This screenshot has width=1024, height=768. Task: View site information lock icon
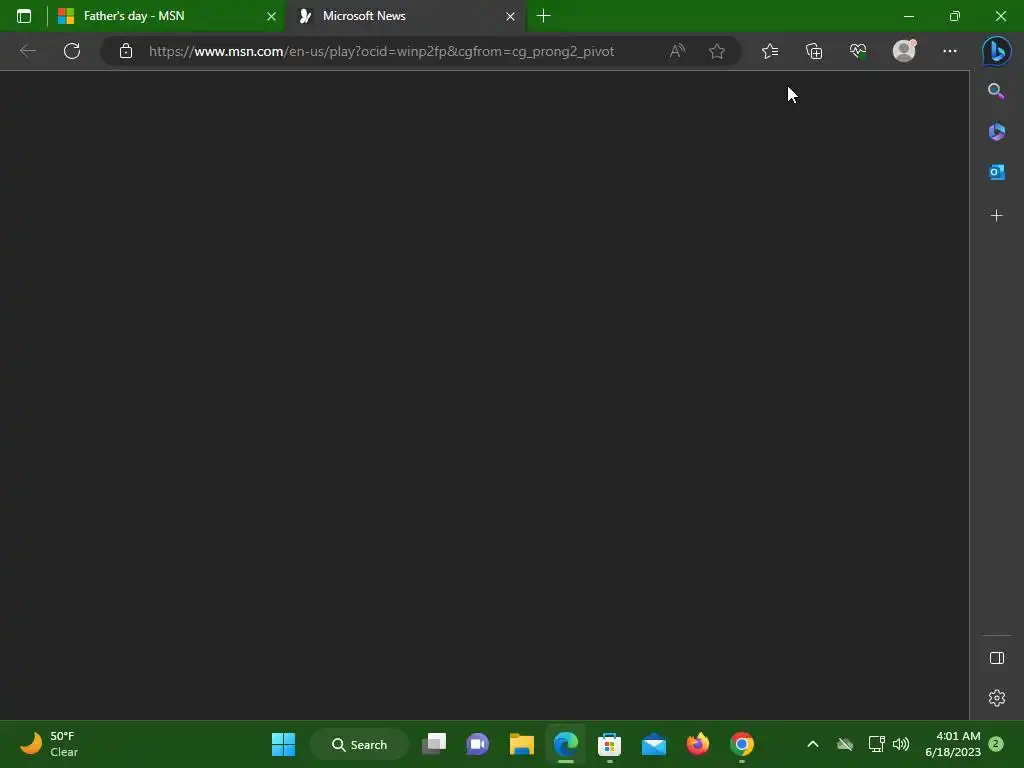(x=126, y=51)
